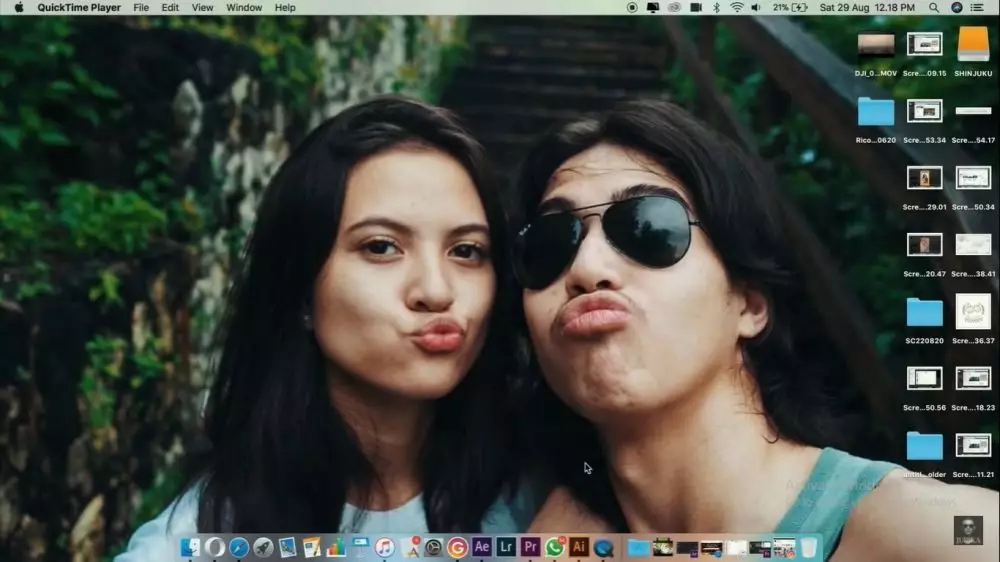
Task: Click the date and time display
Action: [867, 7]
